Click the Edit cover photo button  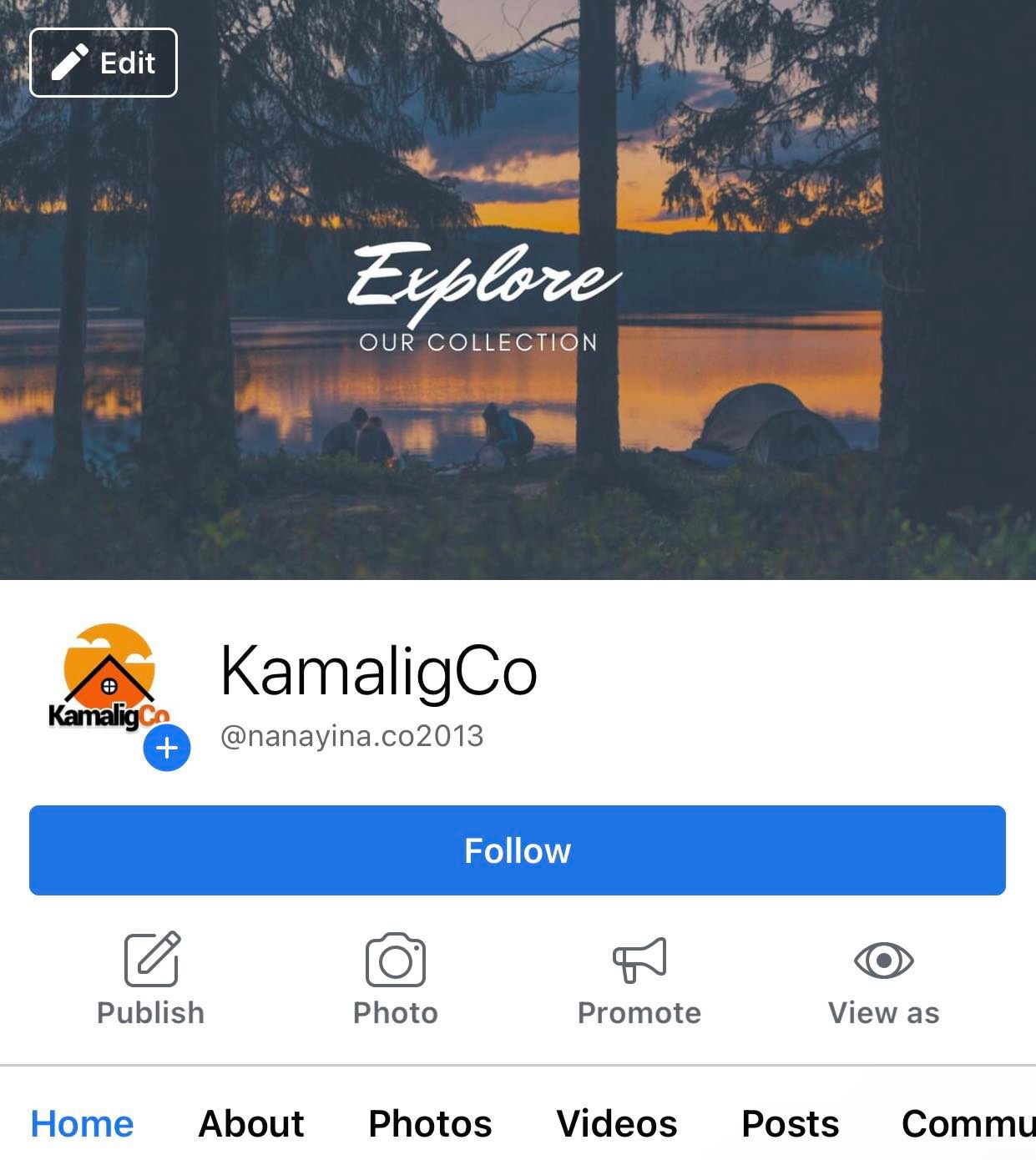(104, 63)
